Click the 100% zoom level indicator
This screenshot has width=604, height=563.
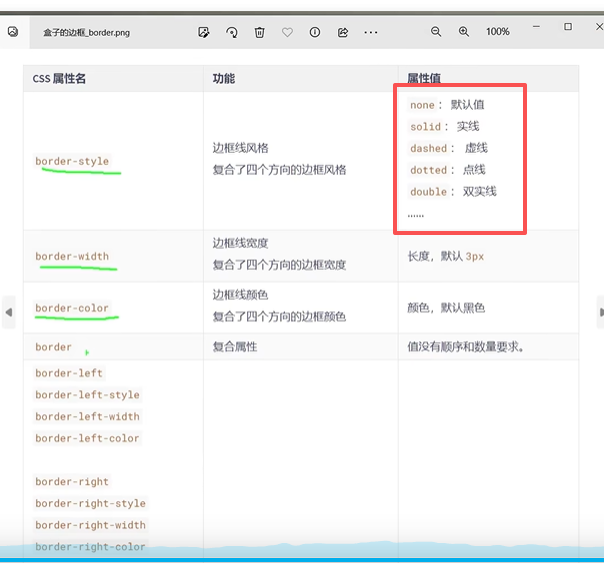coord(498,32)
